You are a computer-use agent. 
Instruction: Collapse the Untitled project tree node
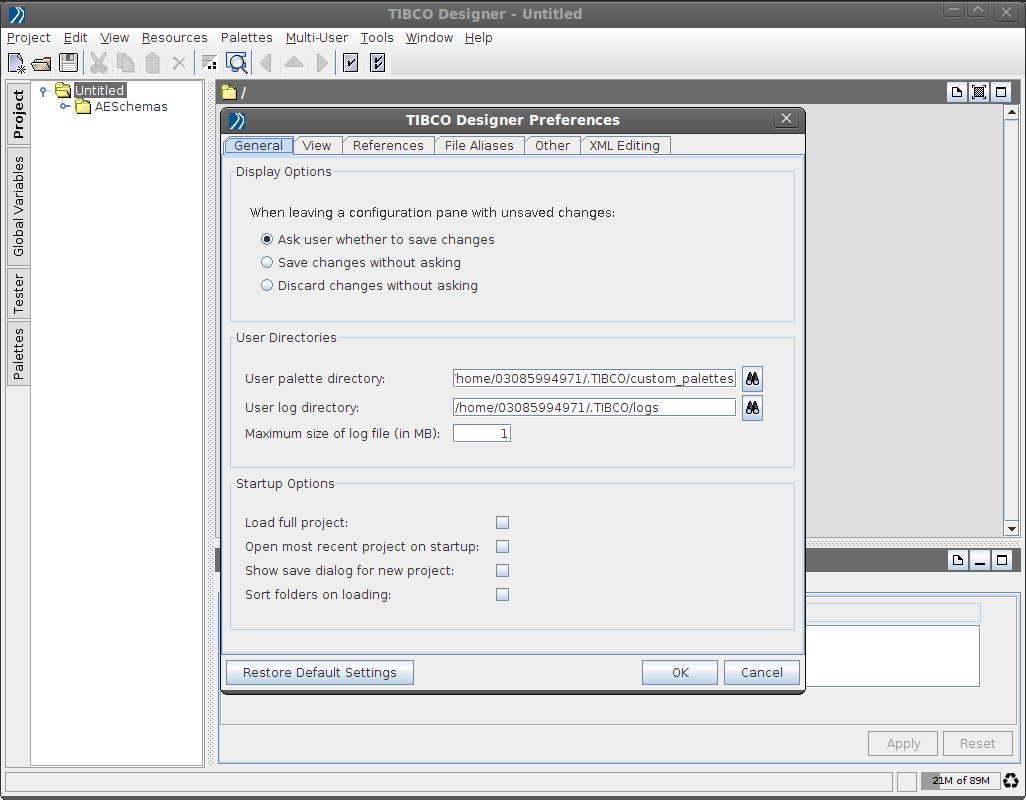(x=43, y=91)
